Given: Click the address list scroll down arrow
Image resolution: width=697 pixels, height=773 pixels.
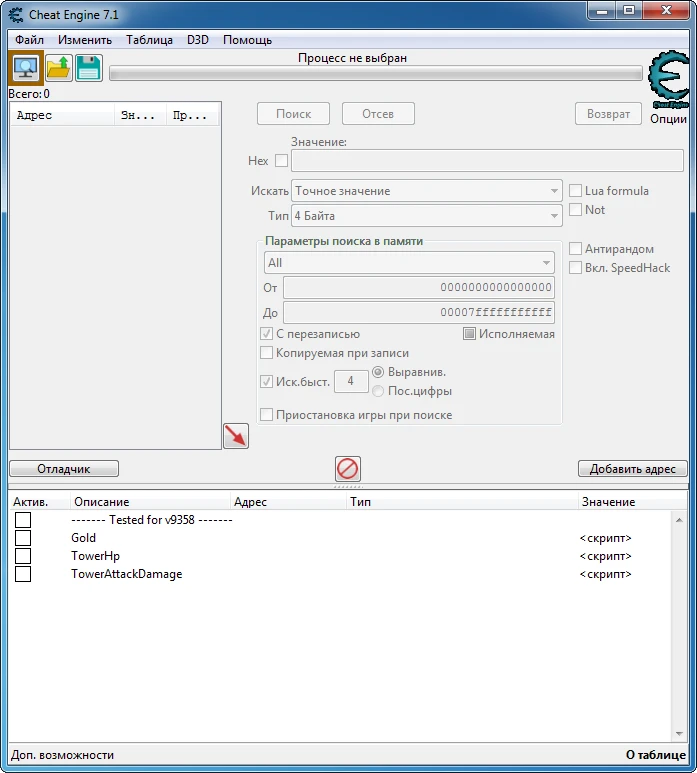Looking at the screenshot, I should point(679,734).
